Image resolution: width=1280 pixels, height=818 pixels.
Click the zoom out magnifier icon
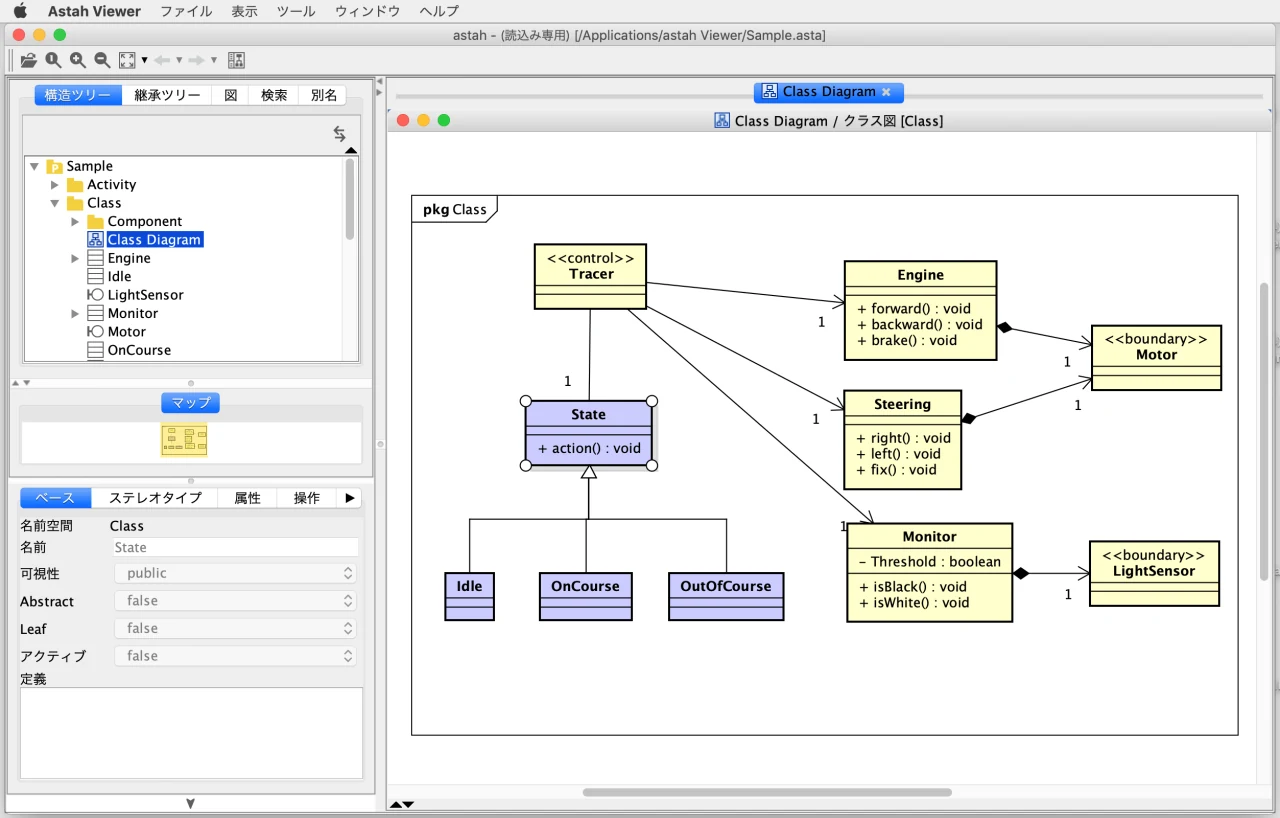tap(102, 60)
